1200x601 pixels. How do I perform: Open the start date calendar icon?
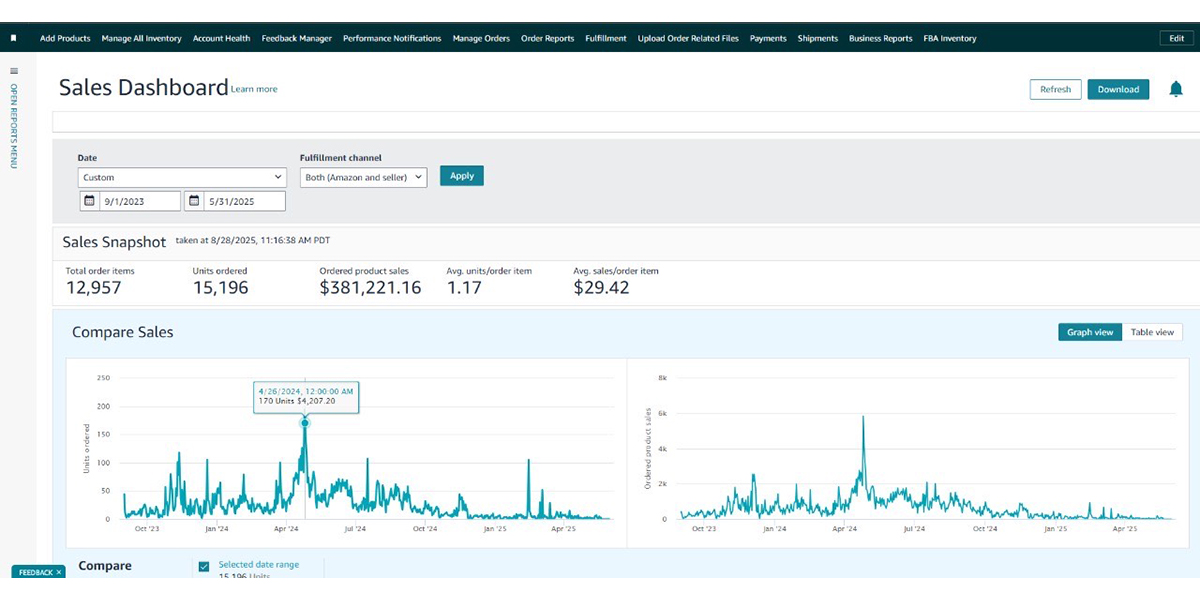(x=90, y=201)
